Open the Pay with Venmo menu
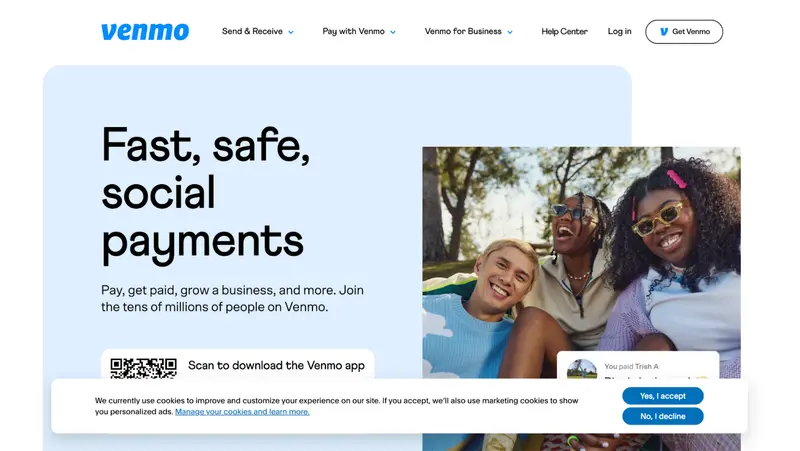 359,32
